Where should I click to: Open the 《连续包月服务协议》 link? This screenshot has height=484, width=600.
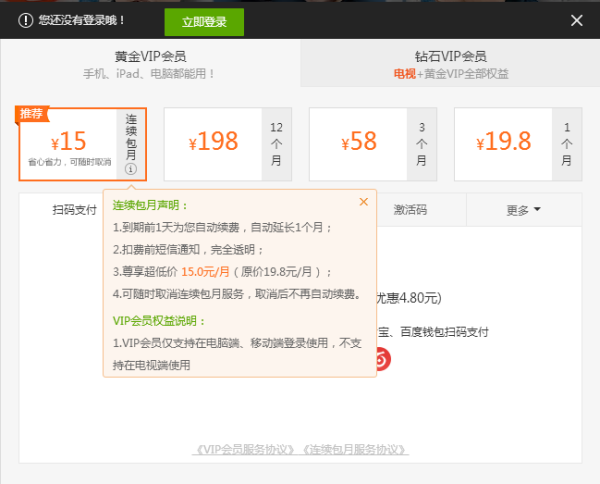pos(354,449)
